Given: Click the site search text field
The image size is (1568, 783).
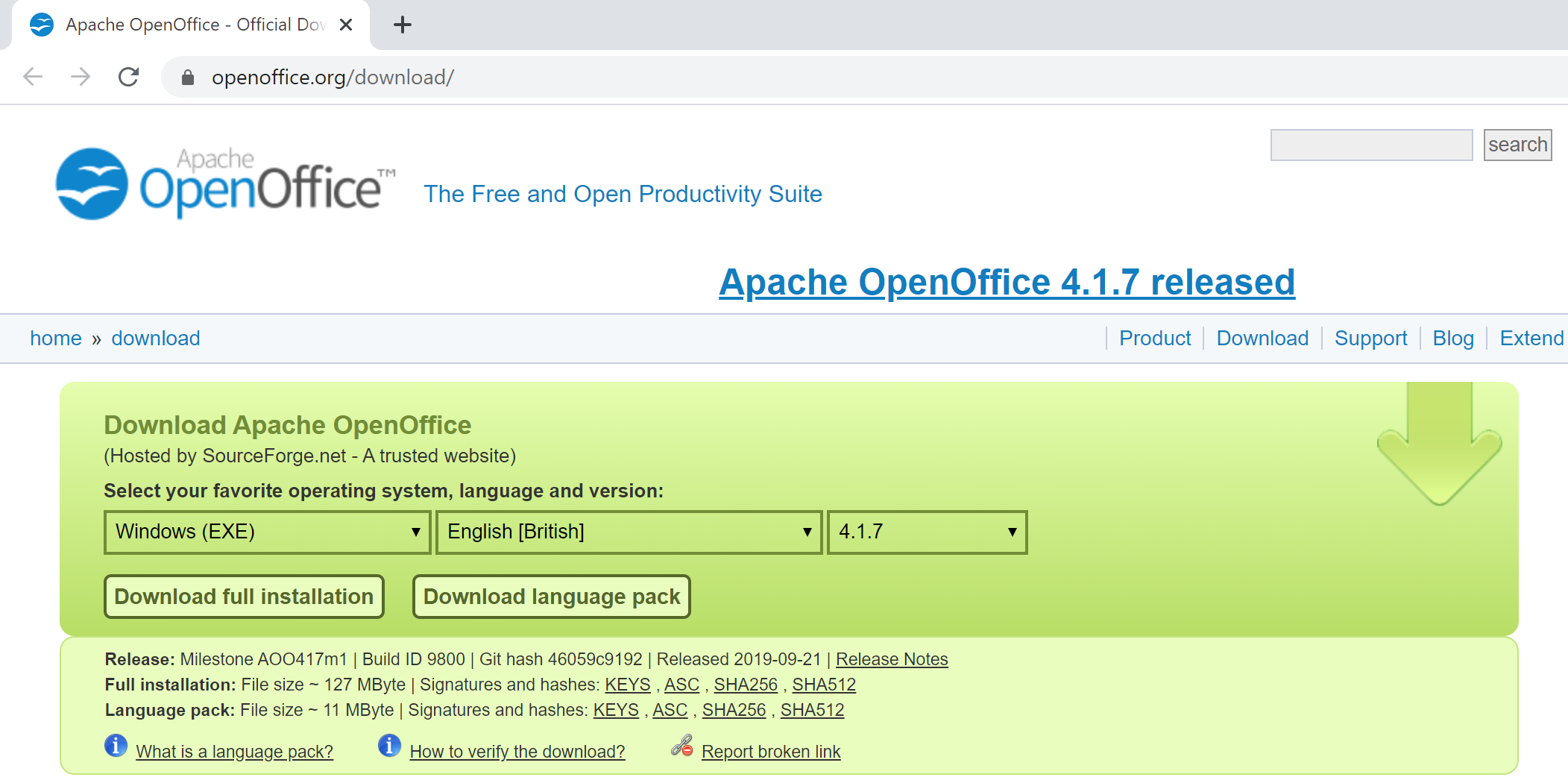Looking at the screenshot, I should (x=1370, y=145).
